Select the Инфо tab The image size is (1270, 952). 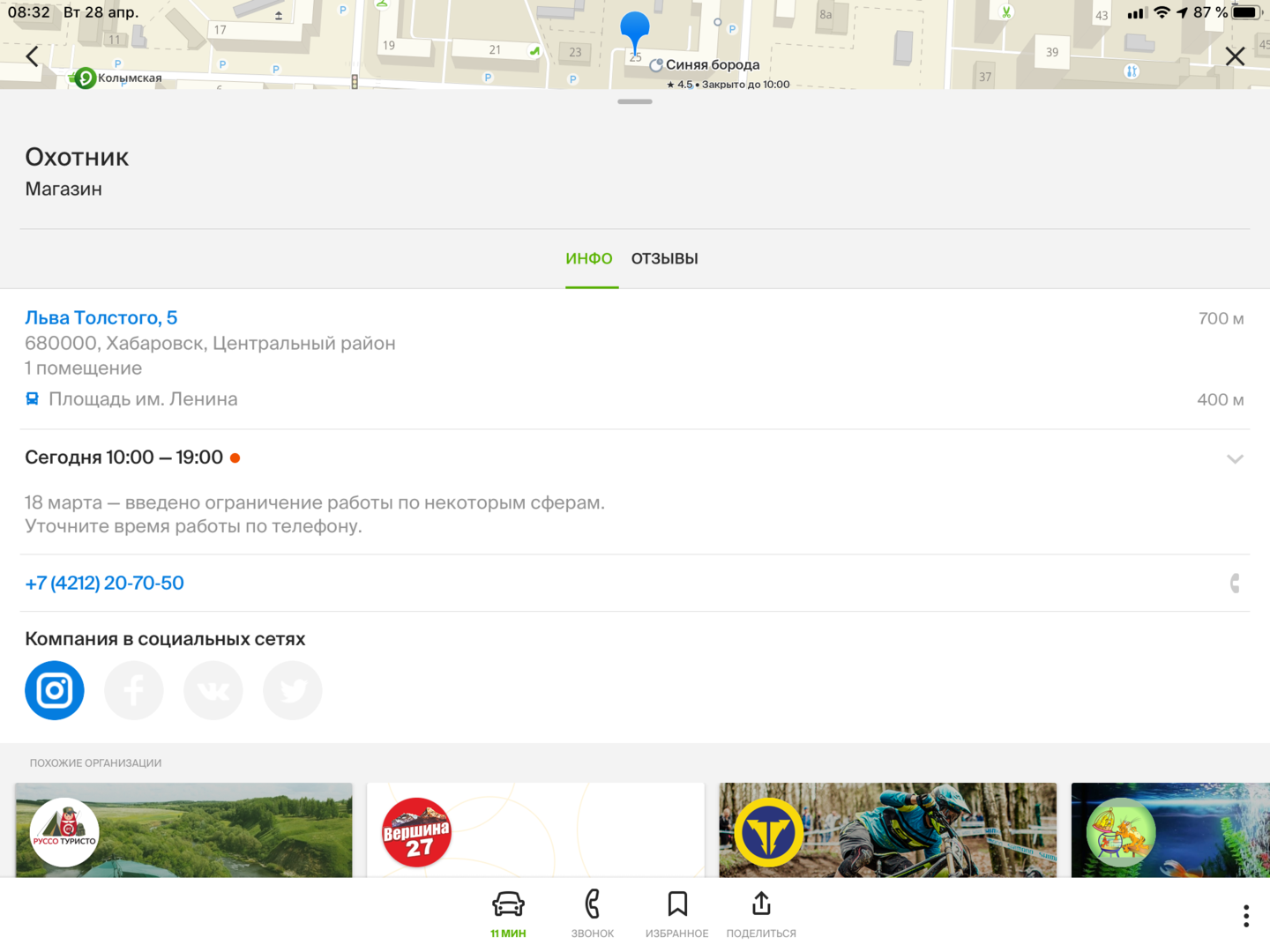(x=589, y=259)
